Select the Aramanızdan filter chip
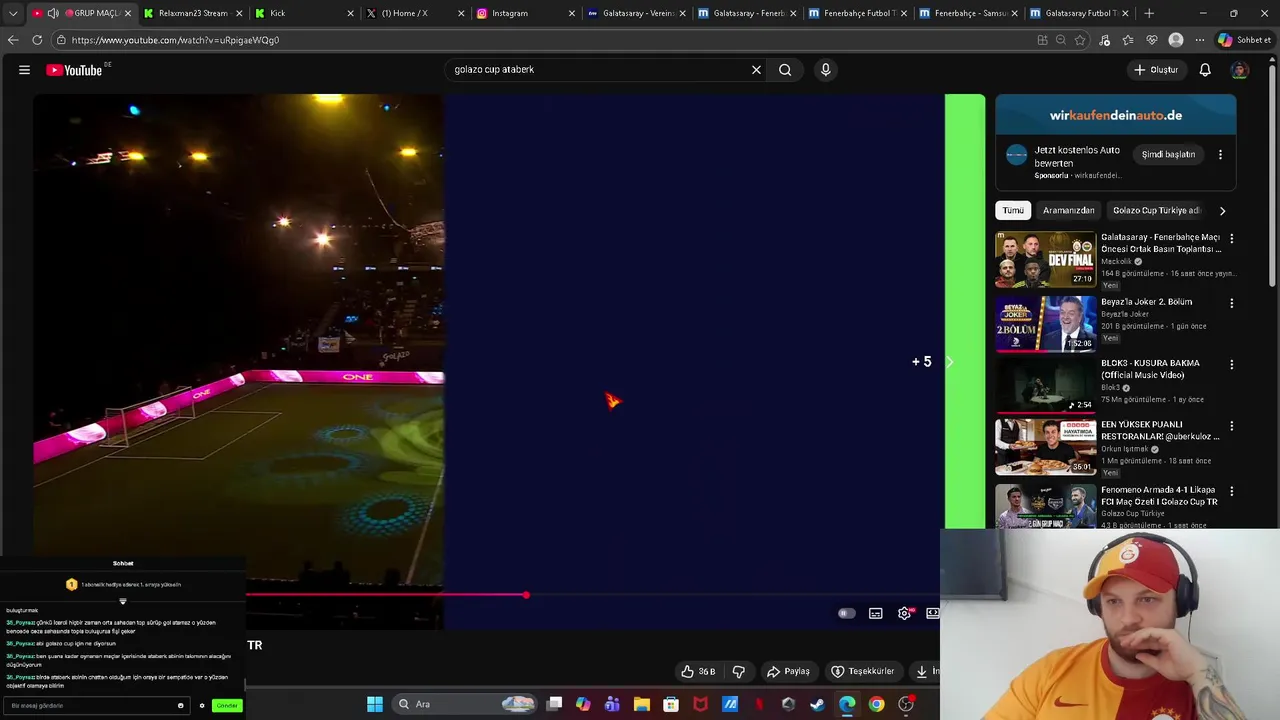The height and width of the screenshot is (720, 1280). pyautogui.click(x=1068, y=210)
